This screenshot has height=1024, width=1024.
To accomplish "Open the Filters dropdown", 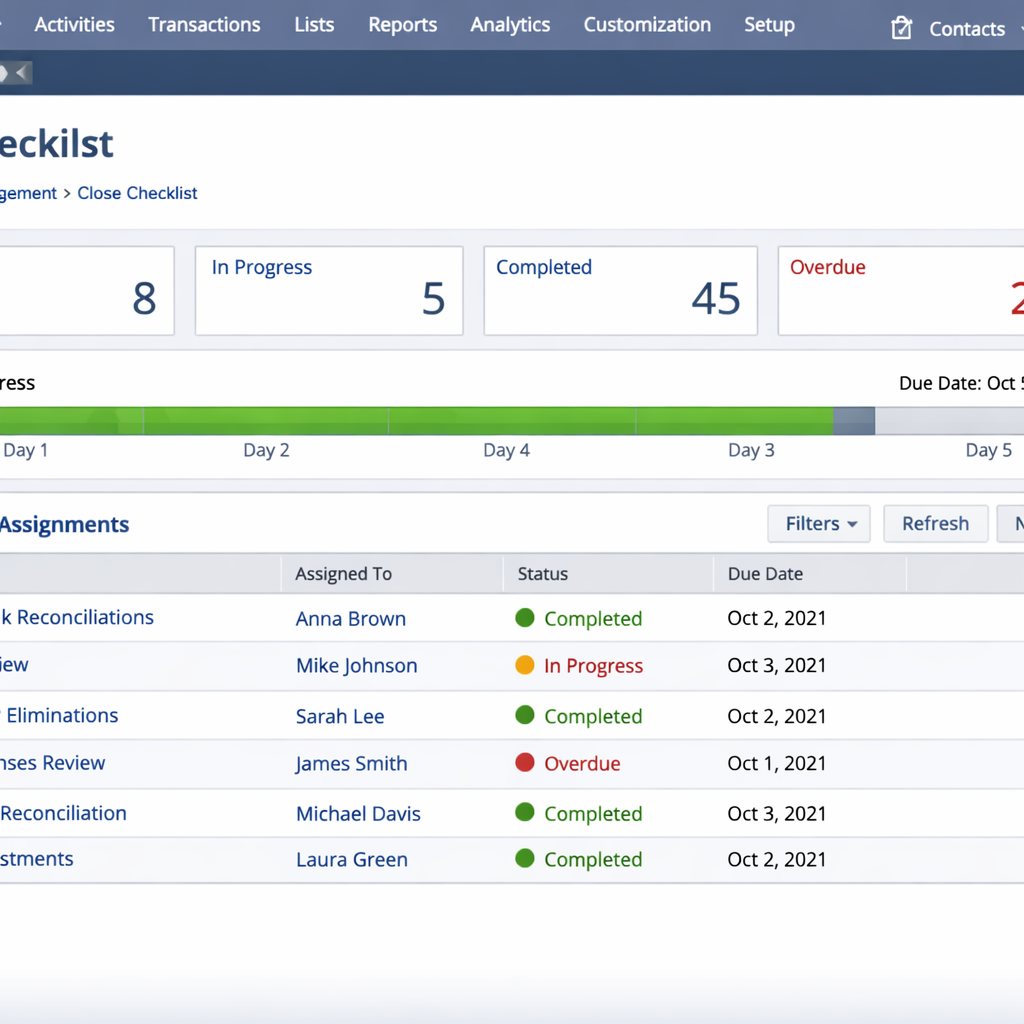I will pos(819,524).
